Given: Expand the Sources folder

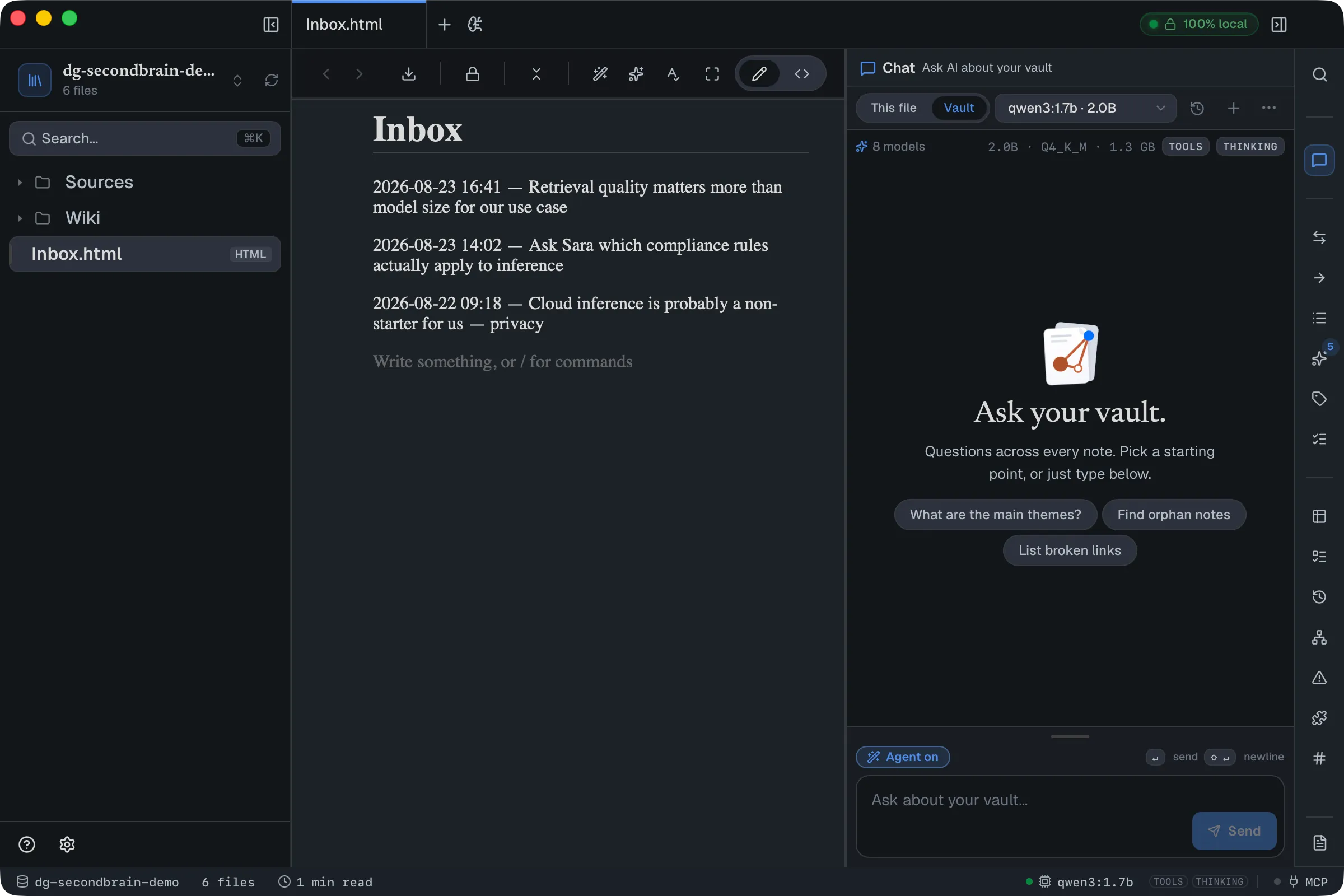Looking at the screenshot, I should coord(20,183).
